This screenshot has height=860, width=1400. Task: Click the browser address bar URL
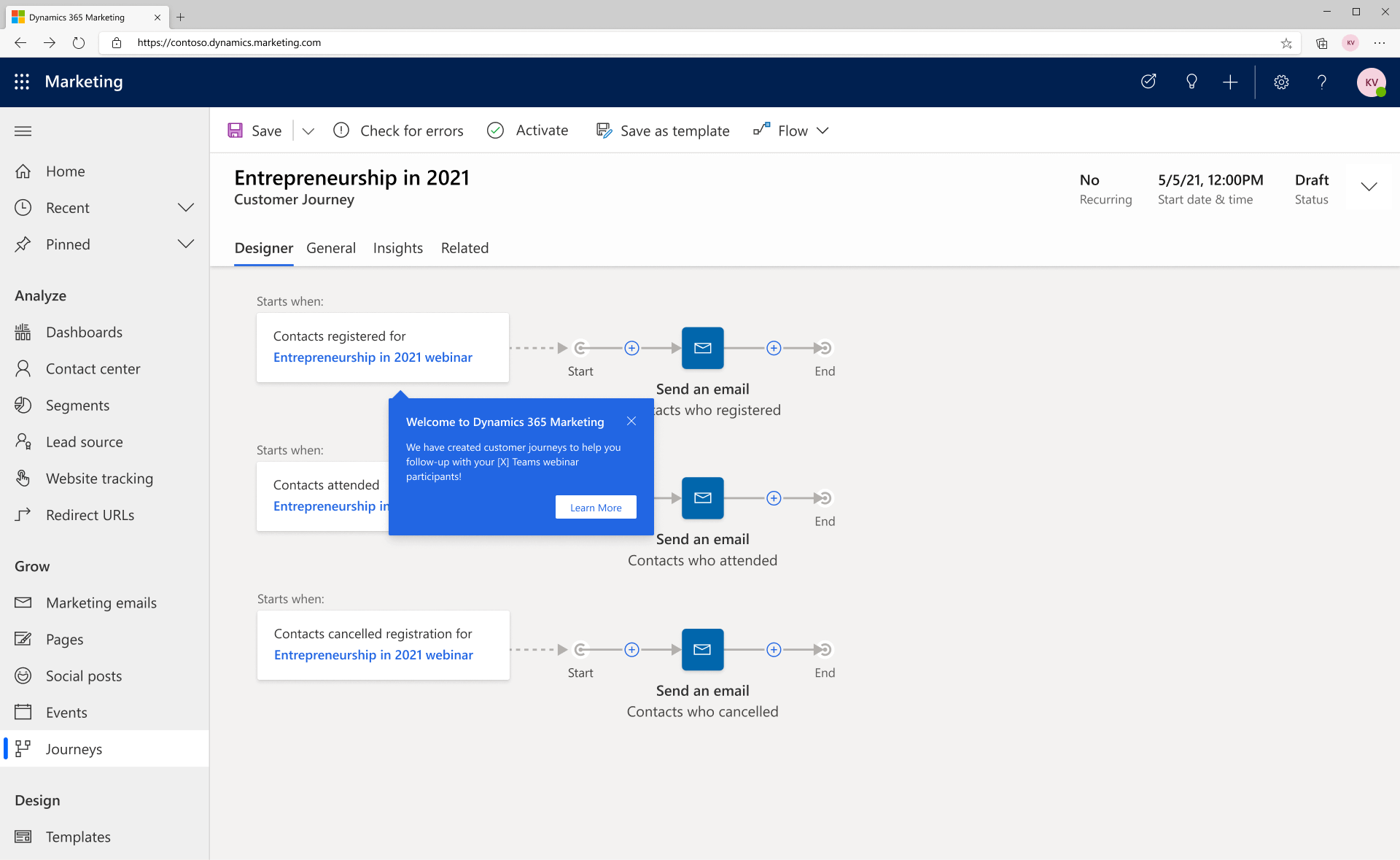(x=229, y=42)
